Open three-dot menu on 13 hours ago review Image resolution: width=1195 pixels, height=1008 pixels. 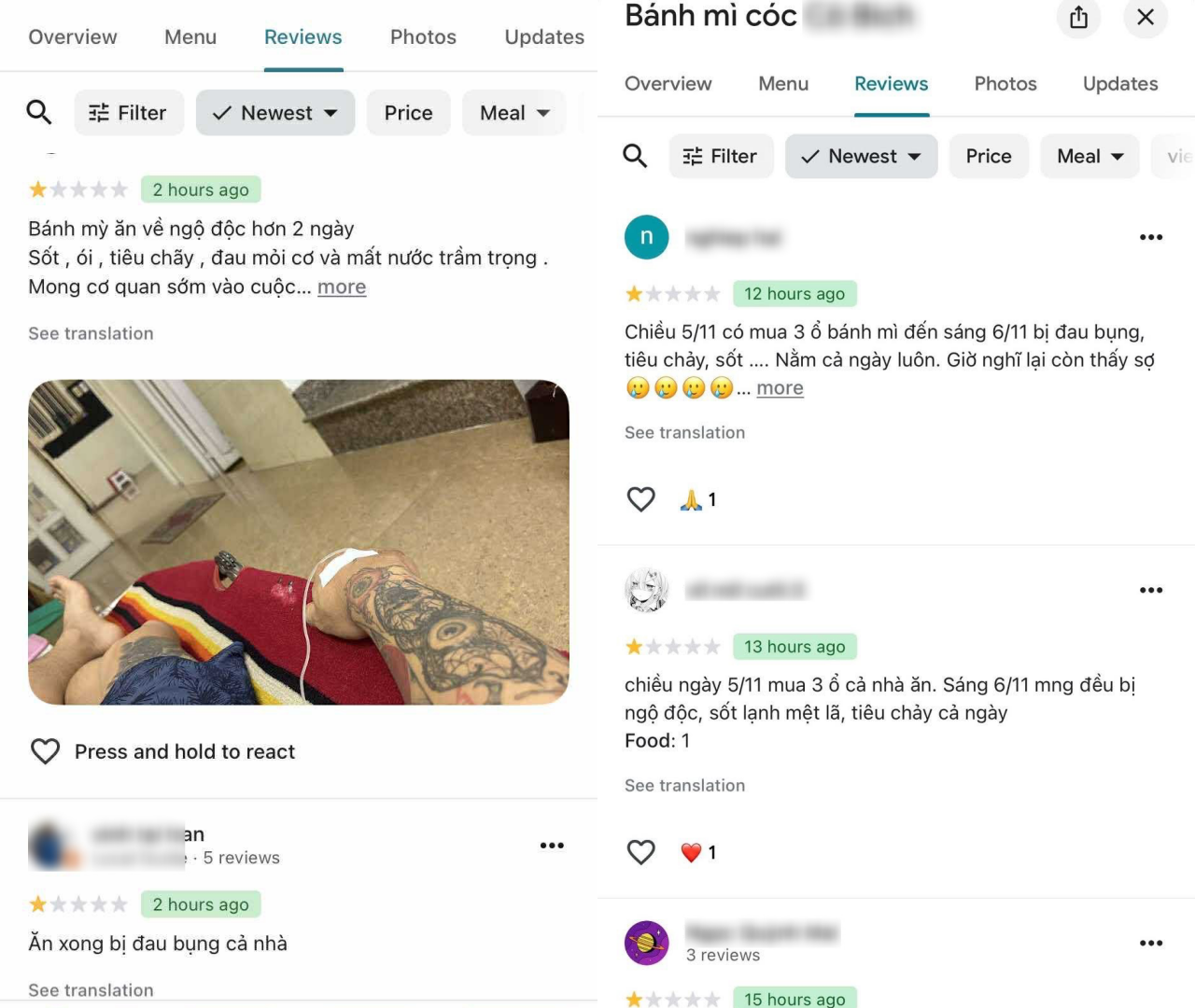[x=1151, y=590]
